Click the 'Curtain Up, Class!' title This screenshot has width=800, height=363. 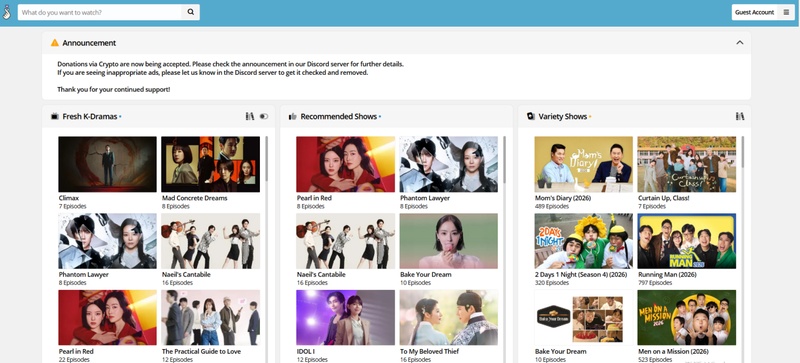[663, 198]
